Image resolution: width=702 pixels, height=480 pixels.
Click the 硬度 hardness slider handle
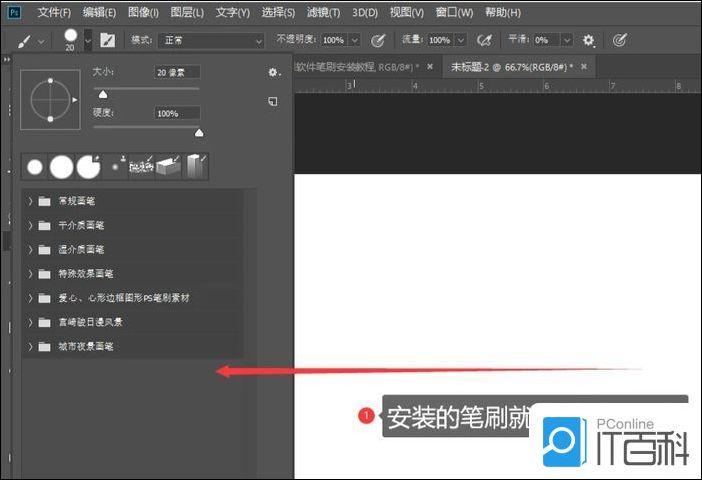pos(199,133)
